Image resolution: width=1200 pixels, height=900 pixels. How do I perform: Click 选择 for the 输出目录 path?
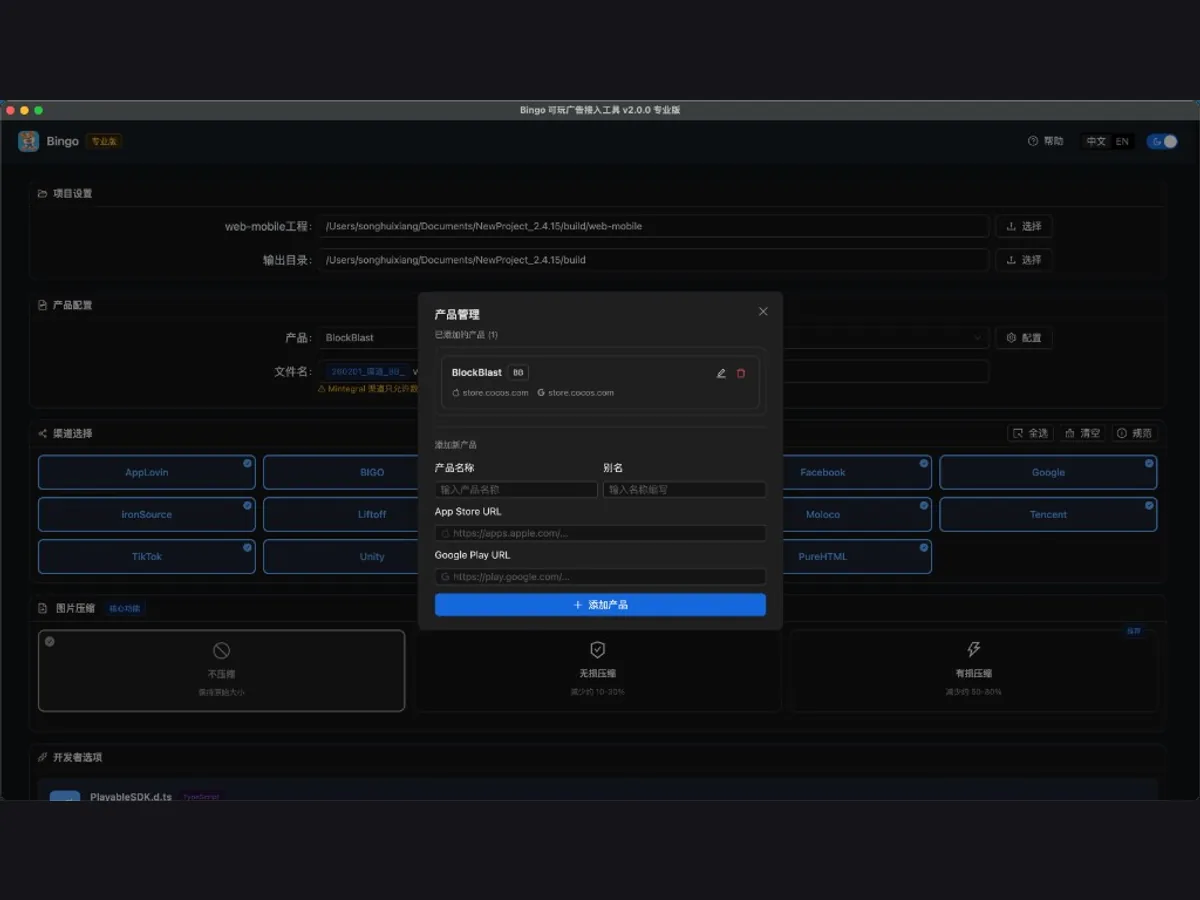click(x=1023, y=260)
